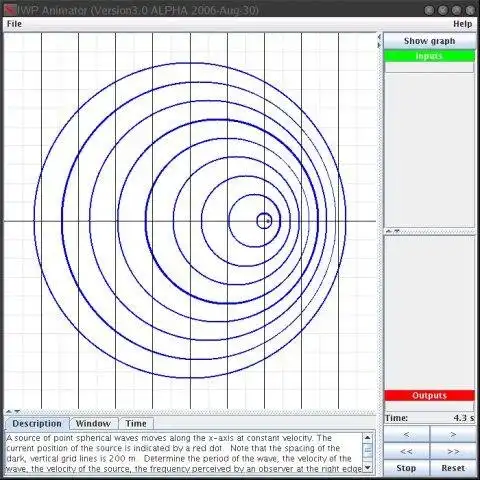Switch to the Window tab
This screenshot has width=480, height=480.
(x=93, y=424)
